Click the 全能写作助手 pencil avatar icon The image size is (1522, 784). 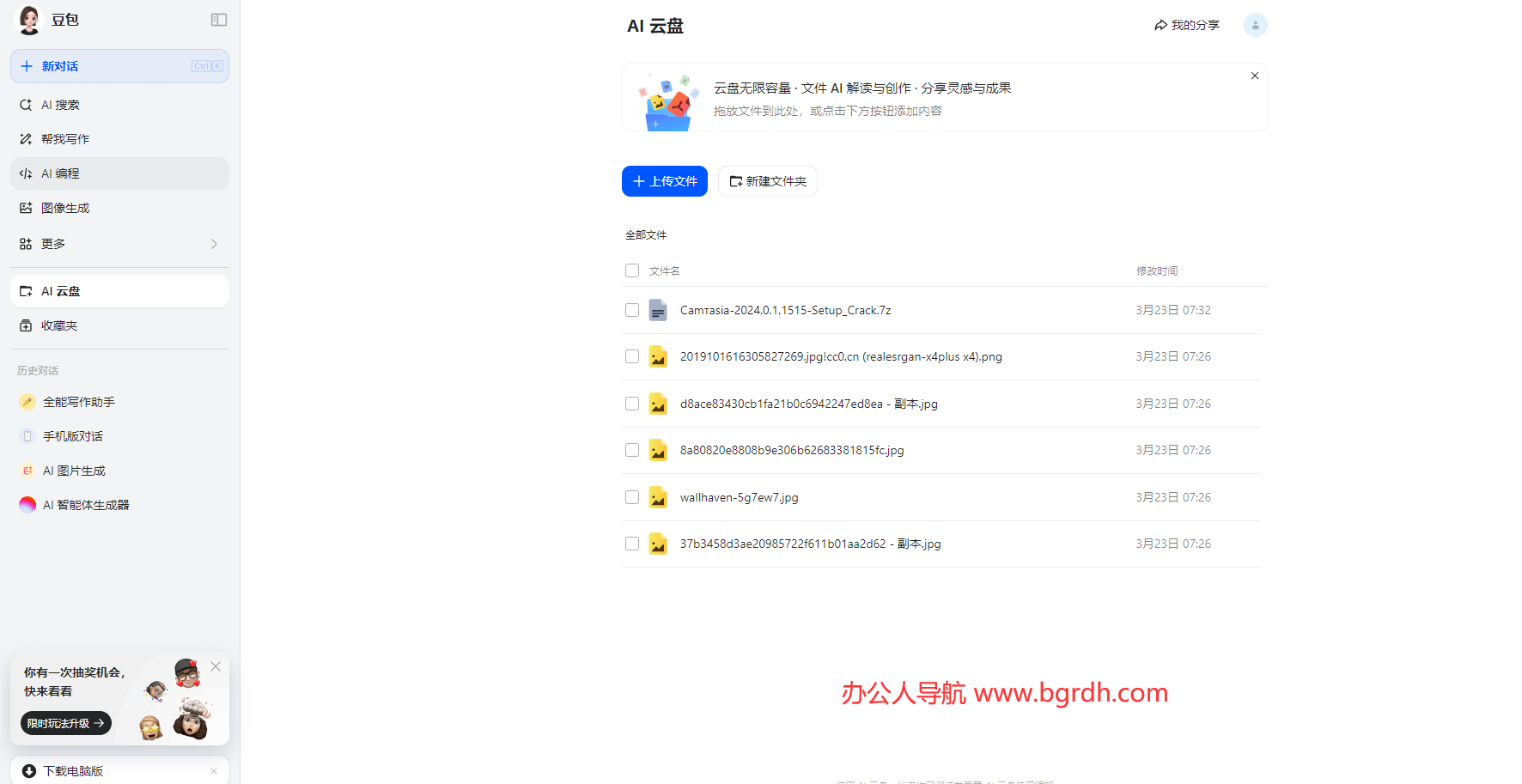pyautogui.click(x=27, y=402)
